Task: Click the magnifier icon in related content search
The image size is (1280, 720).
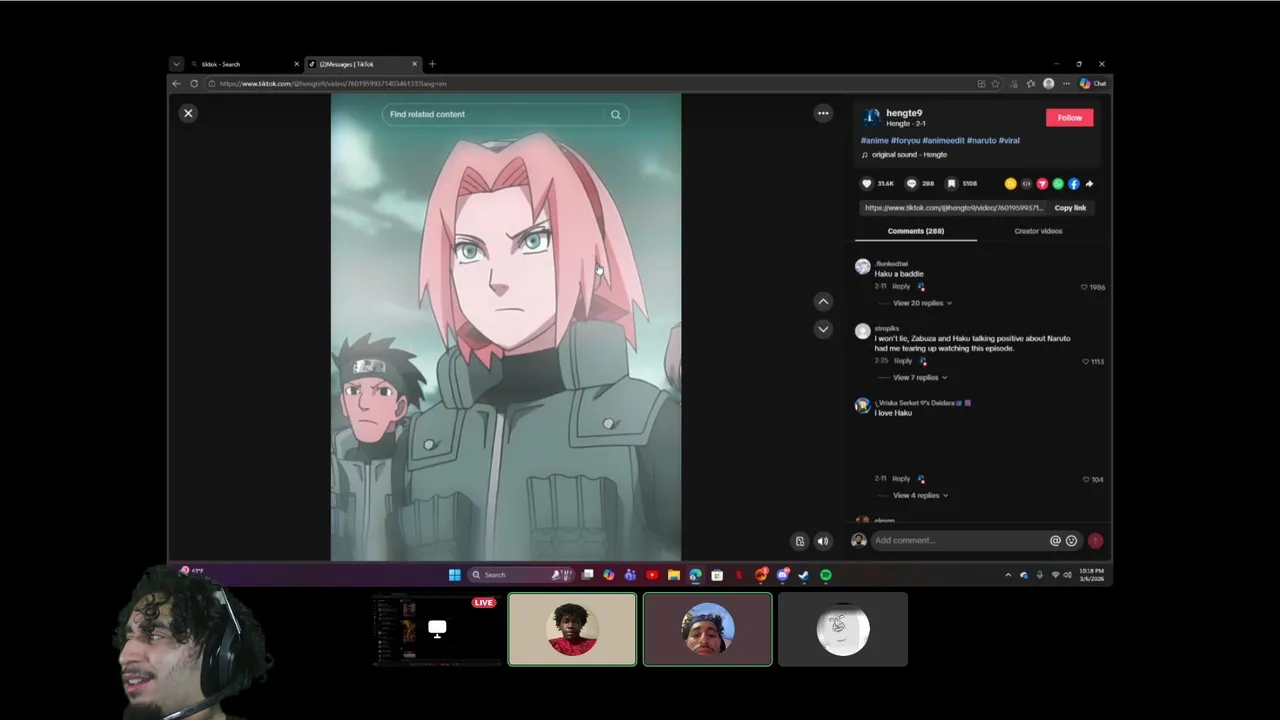Action: (x=616, y=114)
